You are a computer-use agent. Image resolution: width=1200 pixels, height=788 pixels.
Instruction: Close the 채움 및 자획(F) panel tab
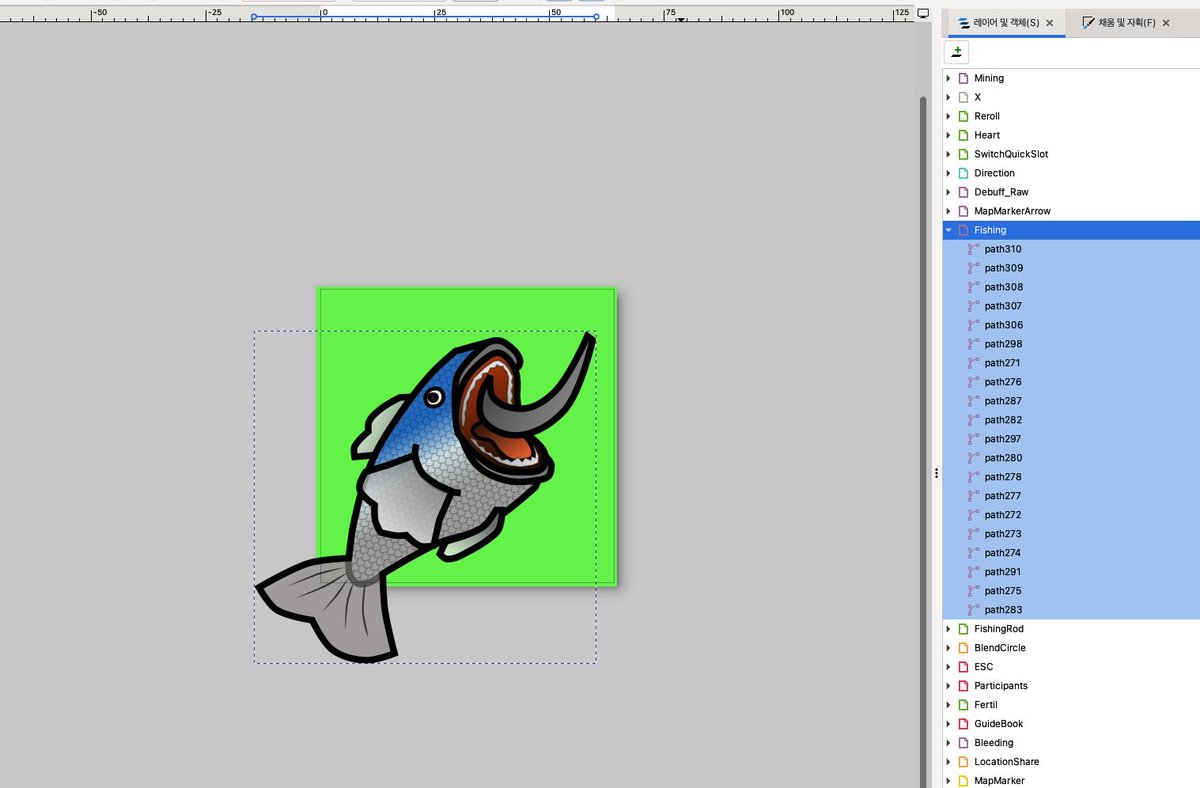[x=1165, y=22]
